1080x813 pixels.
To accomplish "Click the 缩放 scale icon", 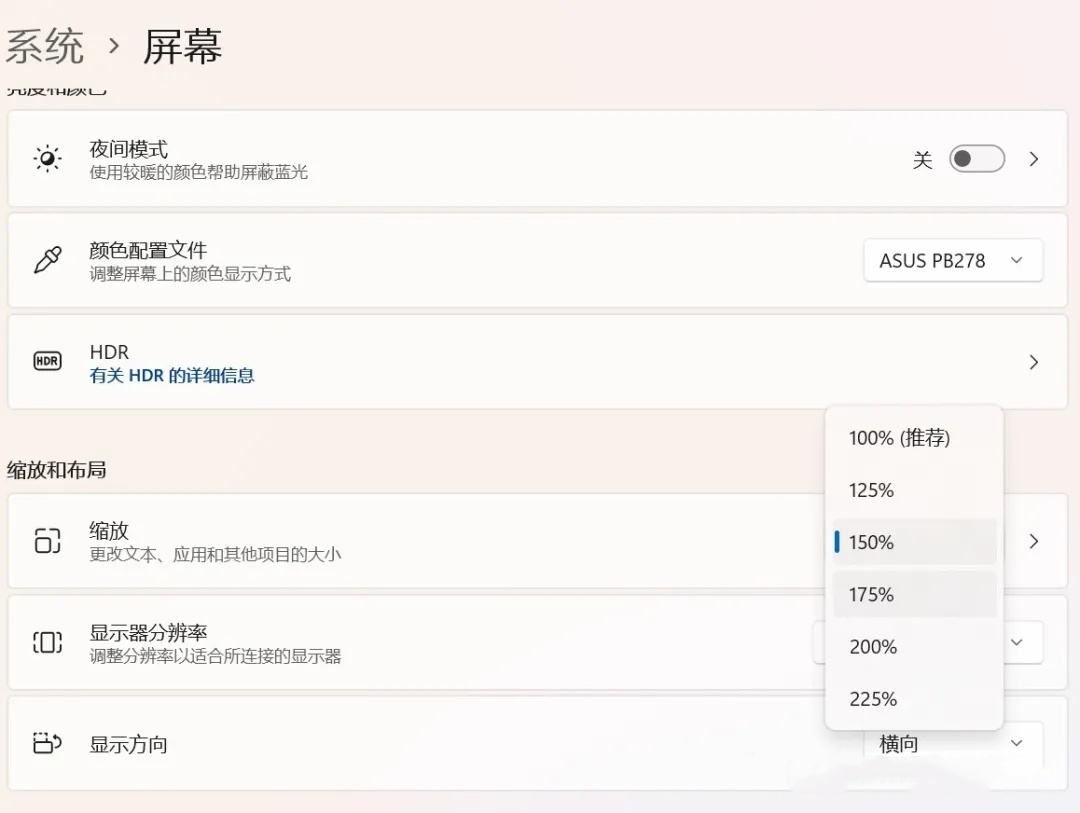I will click(x=48, y=541).
